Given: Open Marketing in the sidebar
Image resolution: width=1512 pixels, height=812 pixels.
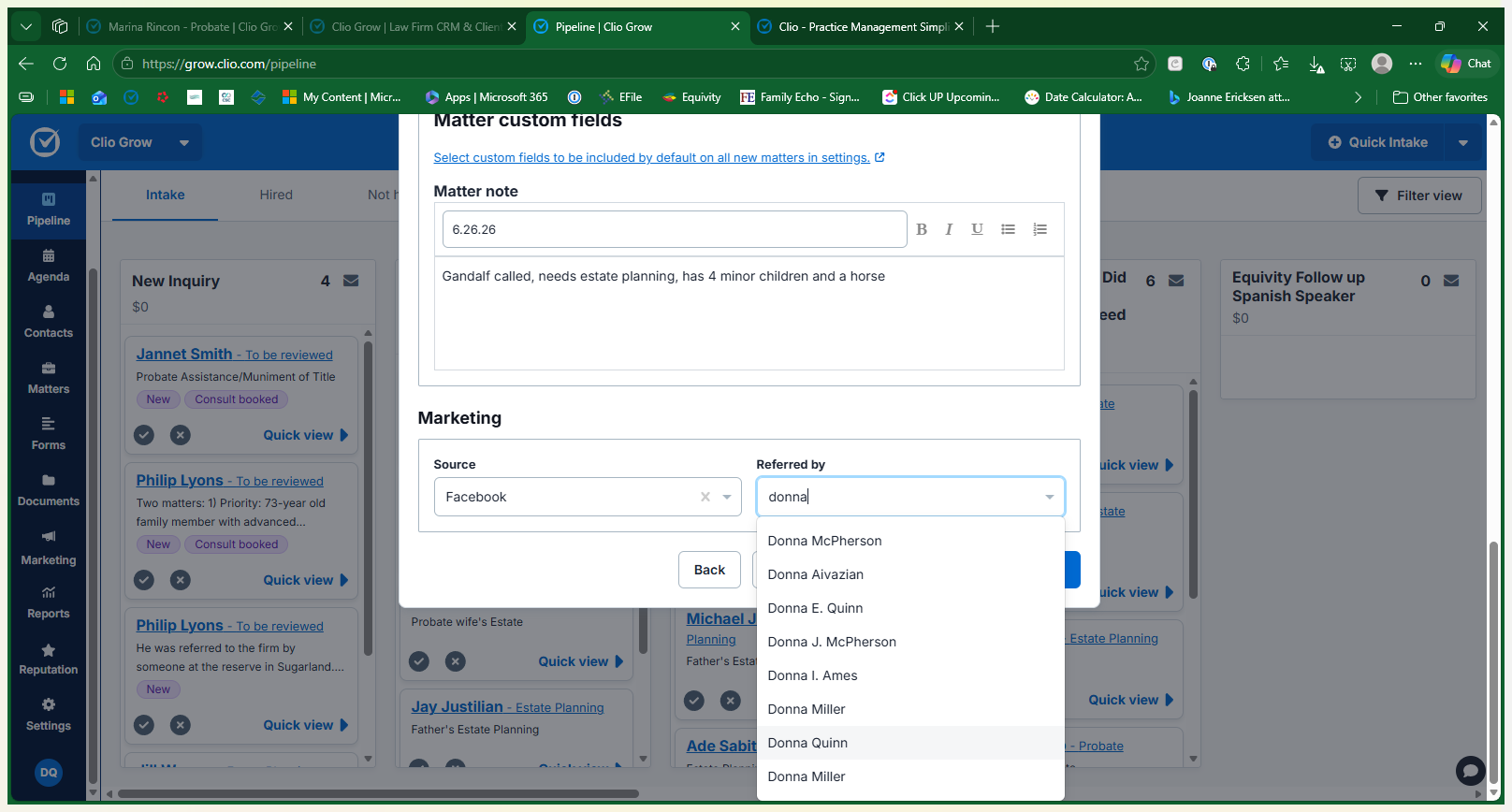Looking at the screenshot, I should pyautogui.click(x=49, y=548).
